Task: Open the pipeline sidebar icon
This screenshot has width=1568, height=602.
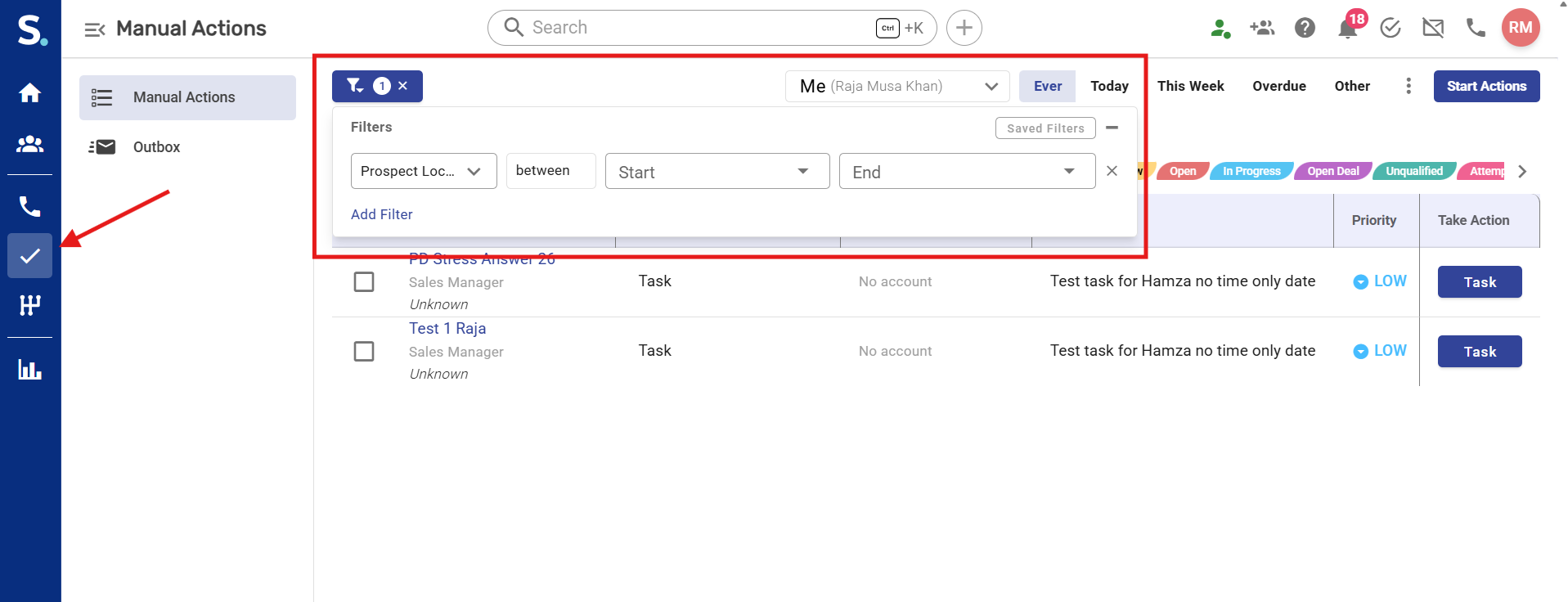Action: (x=30, y=305)
